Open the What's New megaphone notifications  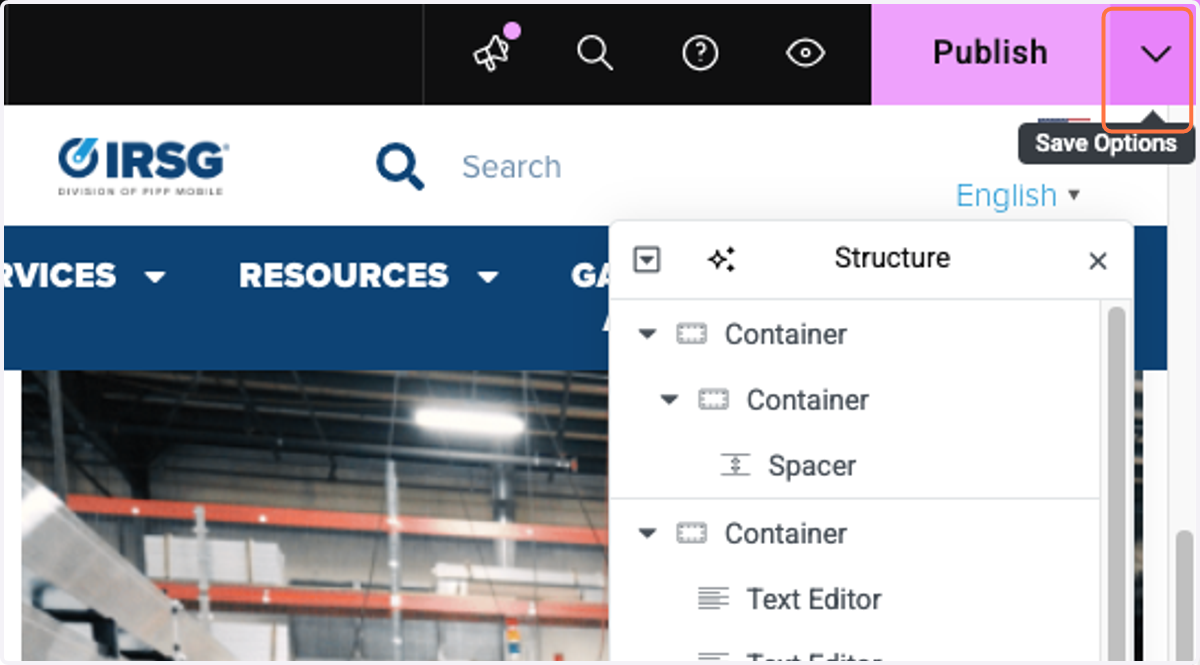click(x=492, y=52)
